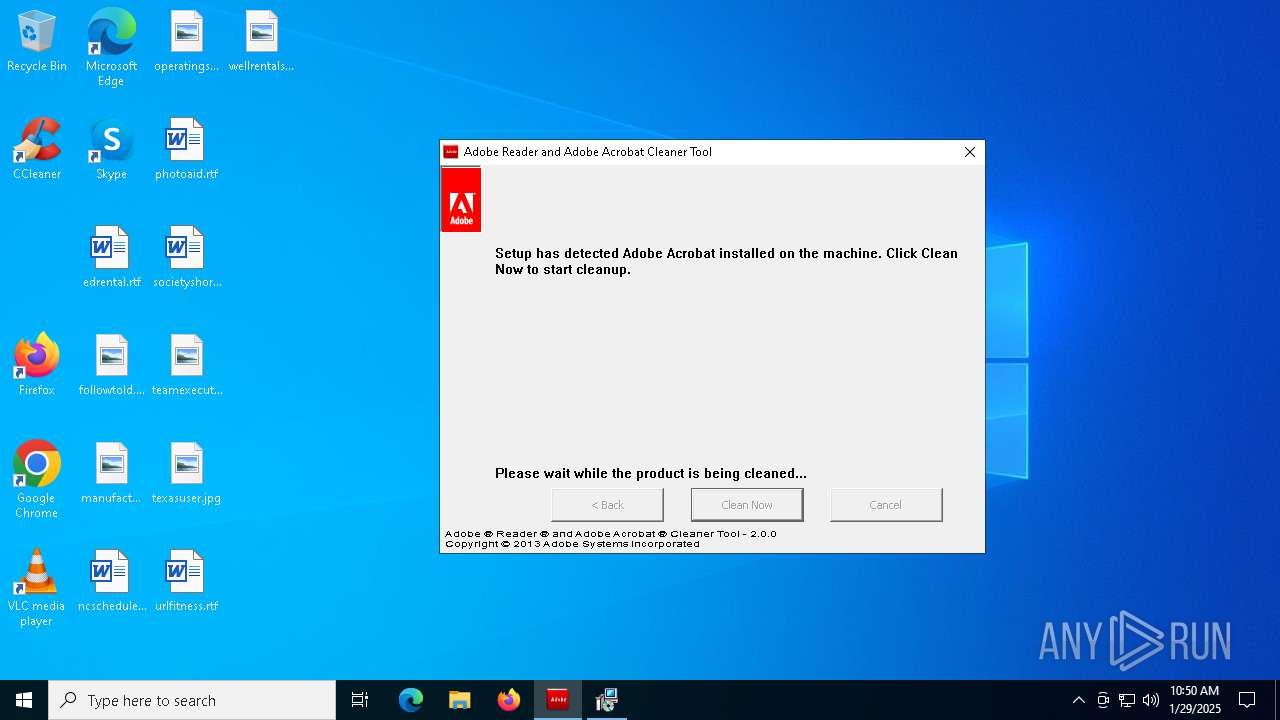This screenshot has height=720, width=1280.
Task: Select the Skype desktop shortcut
Action: click(111, 149)
